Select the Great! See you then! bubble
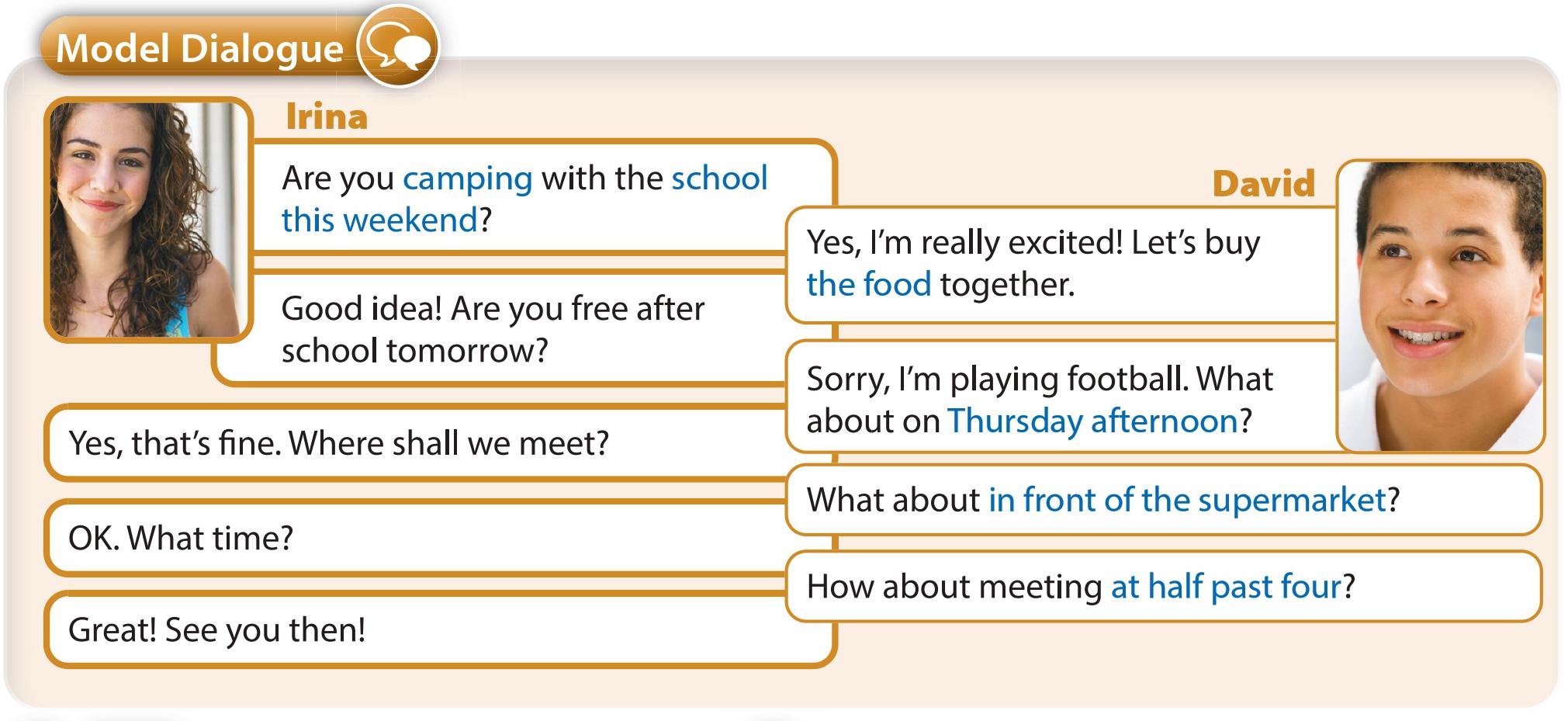Screen dimensions: 1568x721 pos(440,629)
